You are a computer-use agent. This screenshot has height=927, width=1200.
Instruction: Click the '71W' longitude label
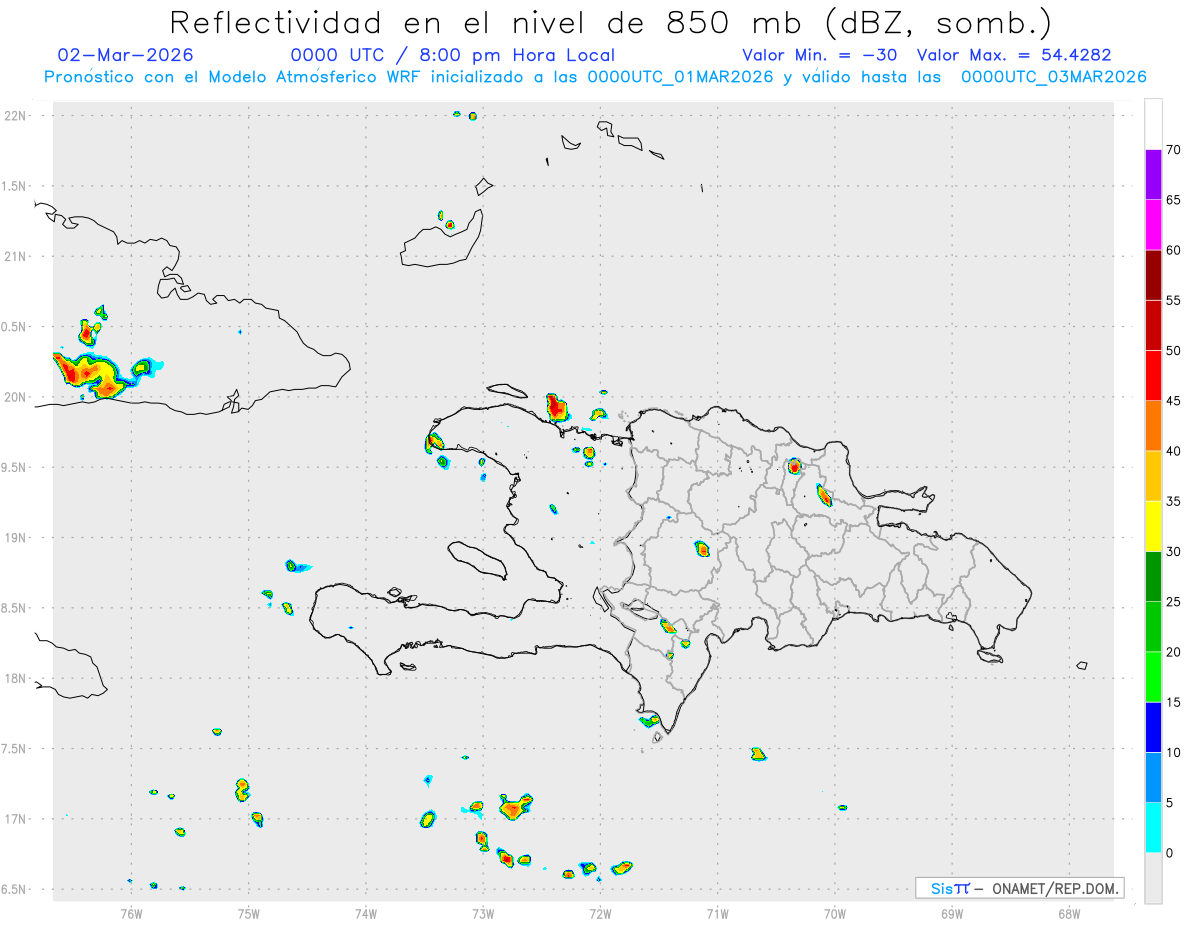717,912
